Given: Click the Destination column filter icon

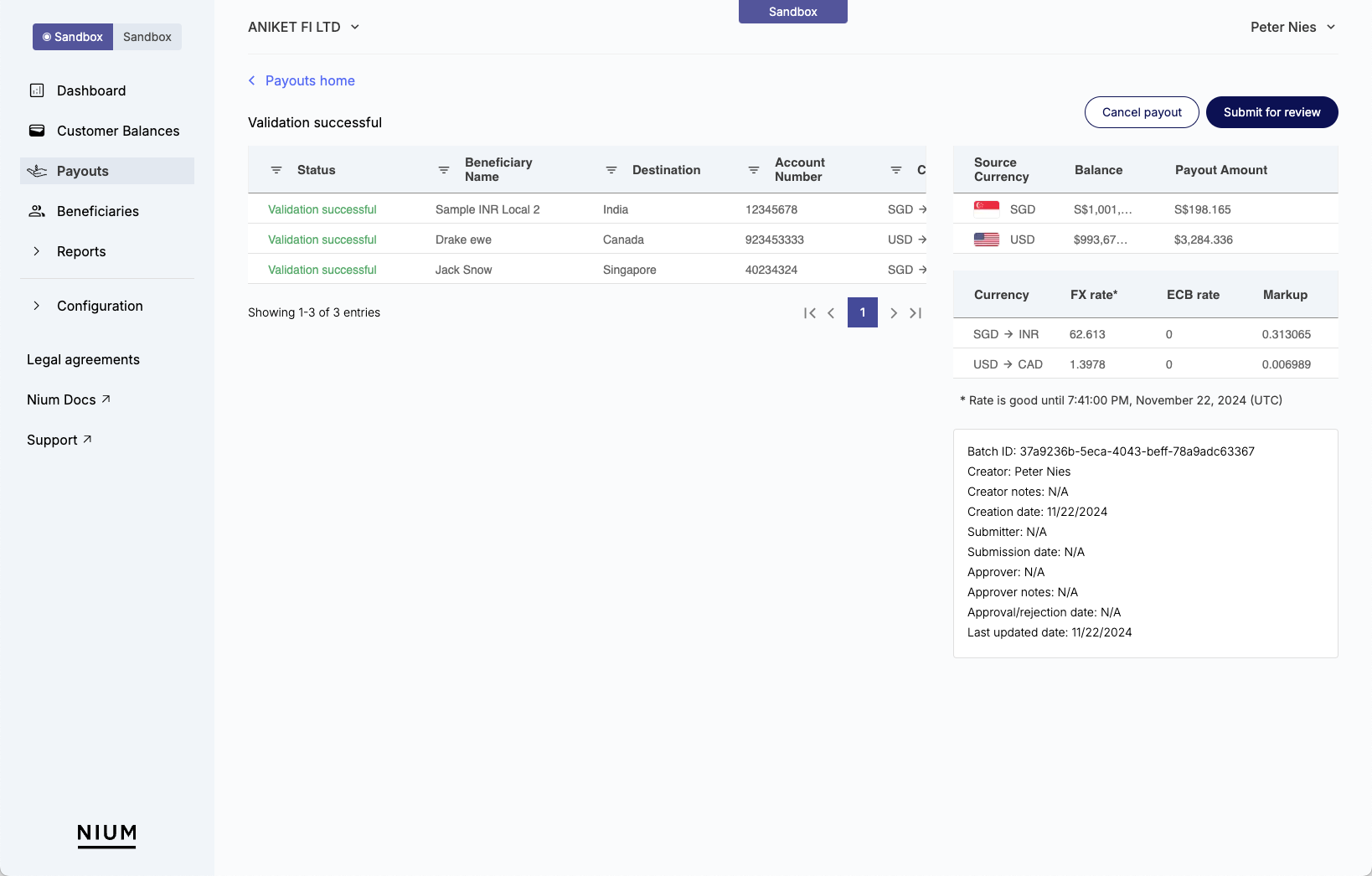Looking at the screenshot, I should click(611, 170).
